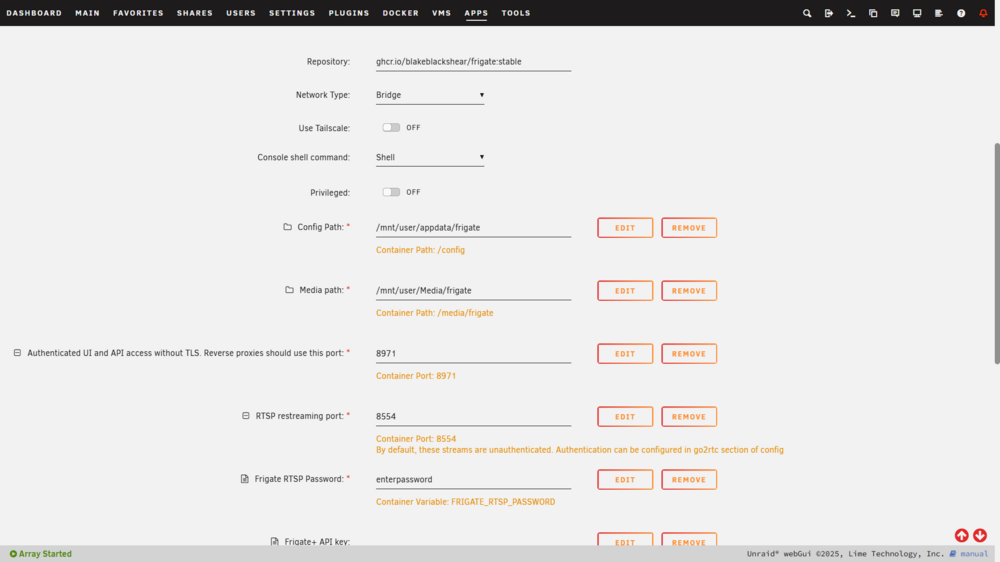Screen dimensions: 1000x562
Task: Open the Plugins menu item
Action: click(349, 13)
